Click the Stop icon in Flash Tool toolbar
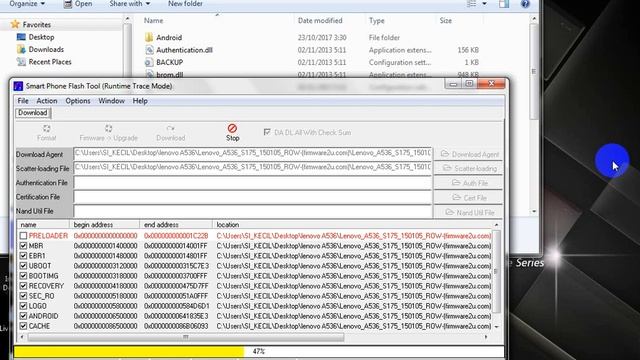The height and width of the screenshot is (360, 640). click(x=232, y=129)
